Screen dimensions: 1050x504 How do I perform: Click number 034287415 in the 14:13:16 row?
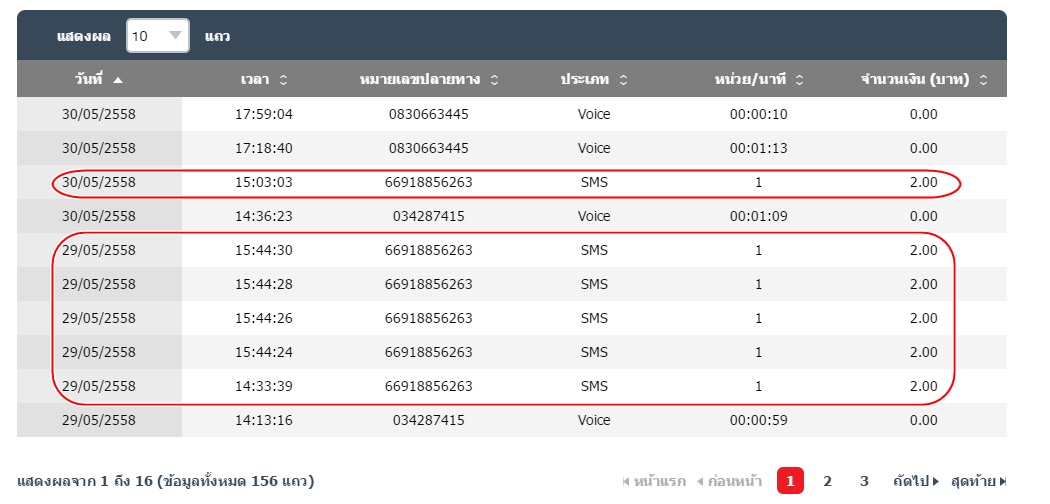tap(429, 420)
